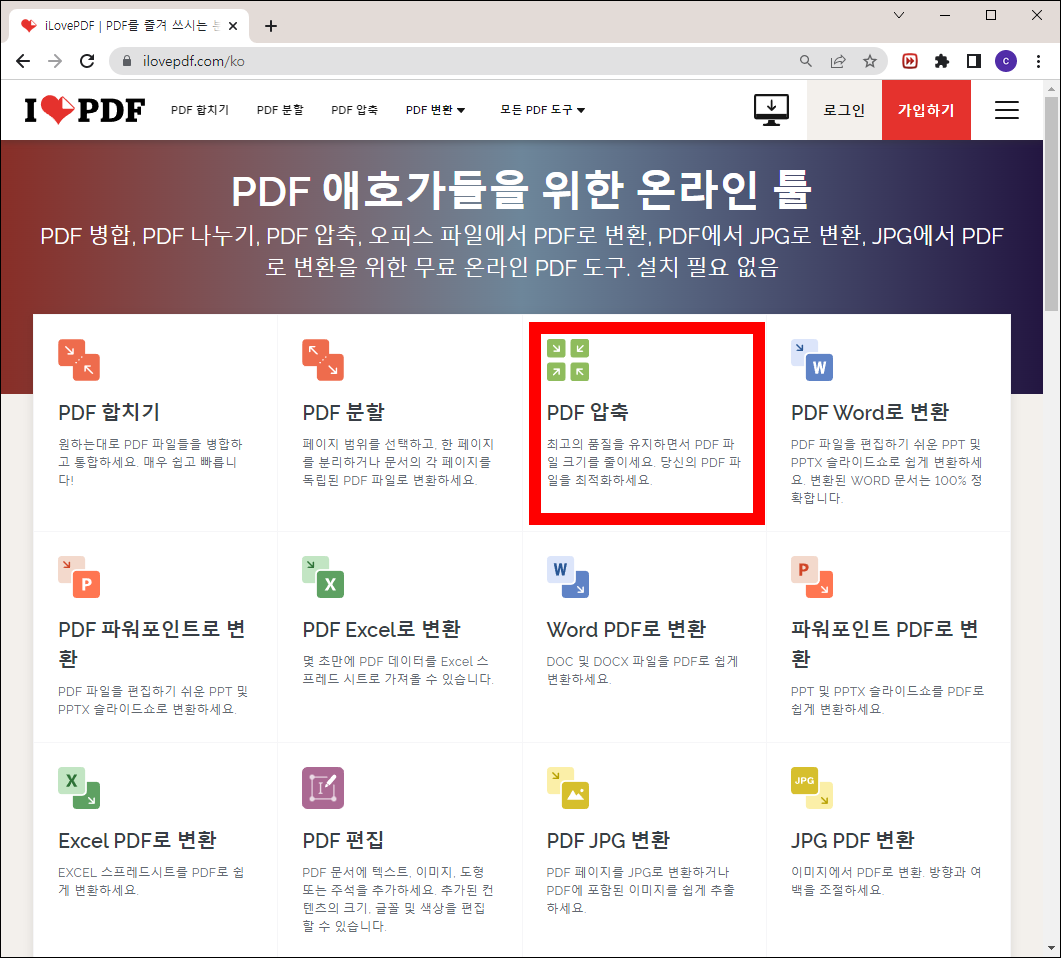Select the PDF Word로 변환 tool icon
The width and height of the screenshot is (1061, 958).
(812, 360)
